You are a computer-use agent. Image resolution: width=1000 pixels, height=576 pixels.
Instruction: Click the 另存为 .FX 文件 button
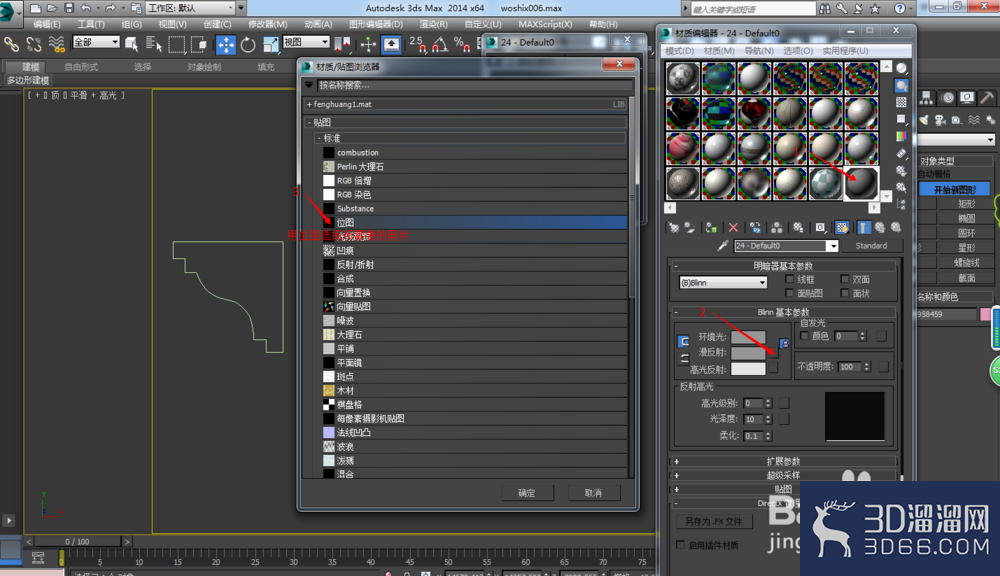pyautogui.click(x=714, y=521)
